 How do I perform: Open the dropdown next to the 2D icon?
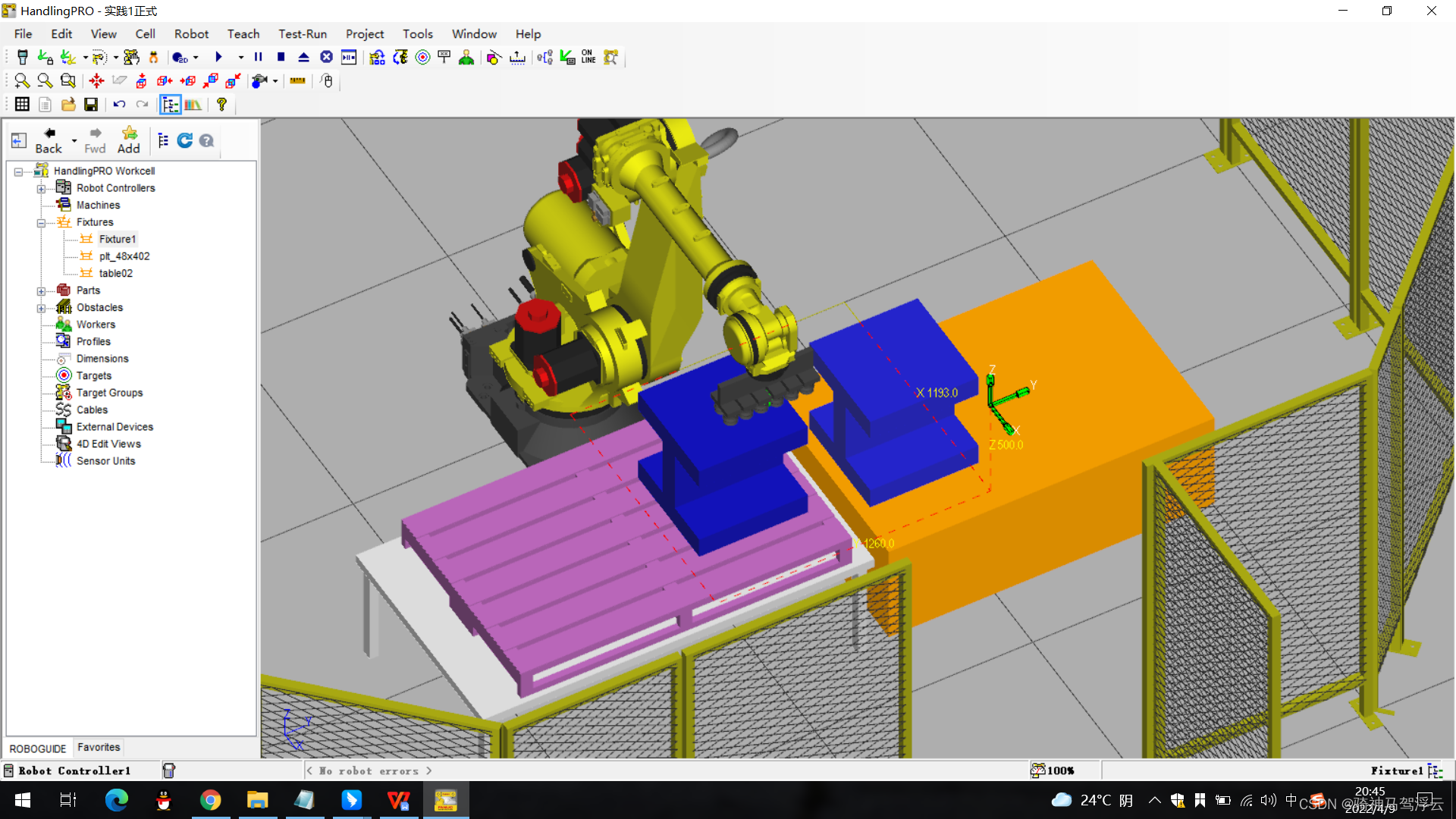[x=196, y=58]
